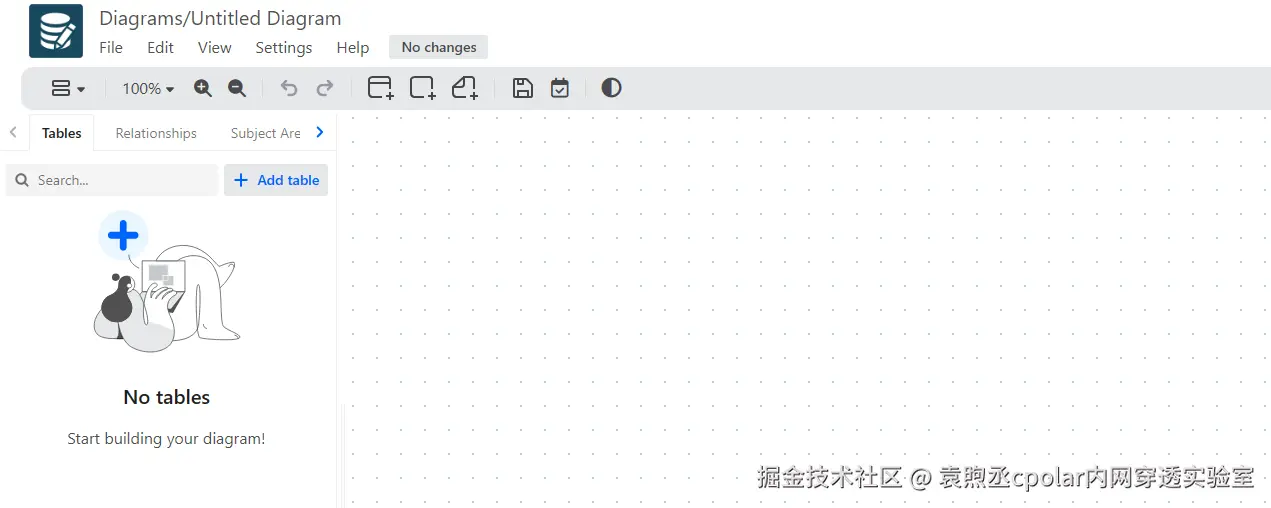Click the add table toolbar icon
Screen dimensions: 1271x508
381,88
